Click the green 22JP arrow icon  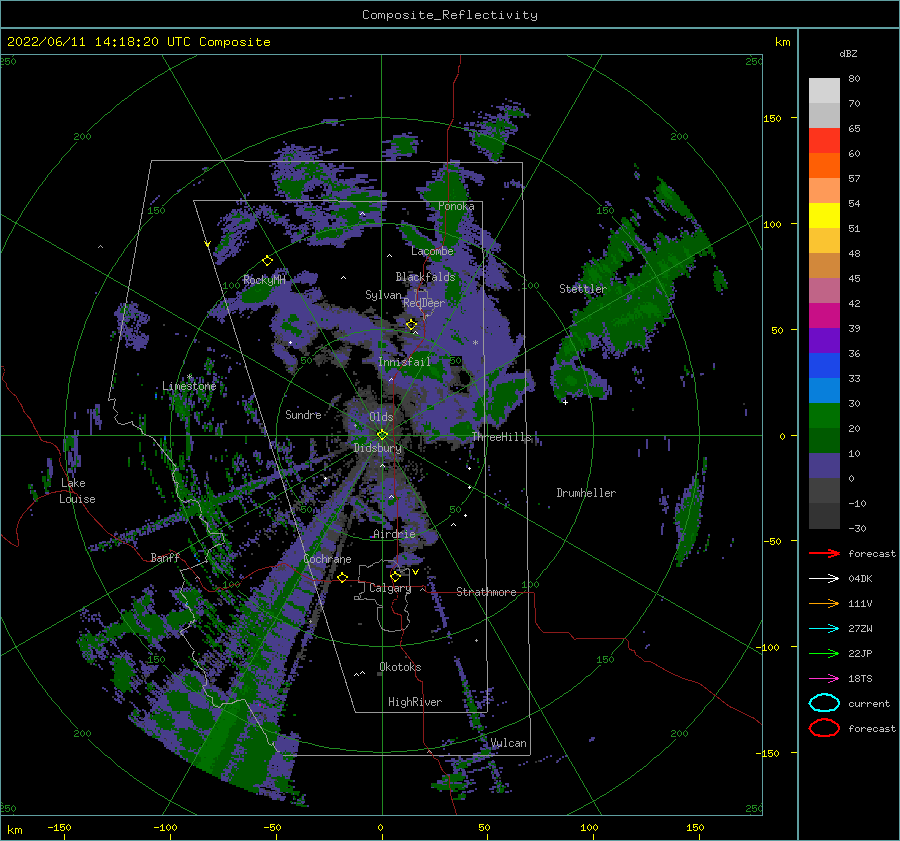click(824, 653)
